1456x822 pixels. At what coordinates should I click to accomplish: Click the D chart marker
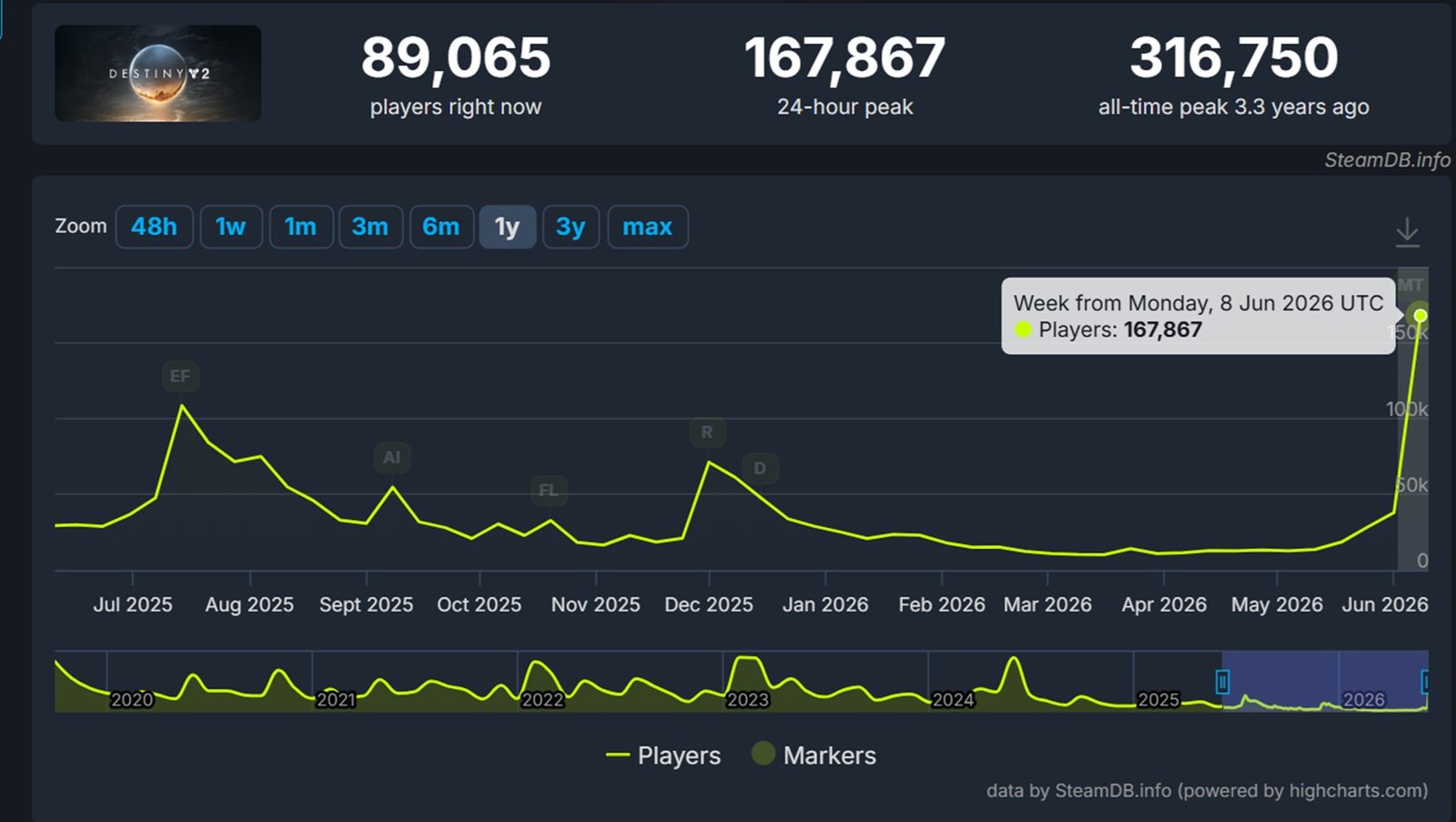tap(760, 468)
